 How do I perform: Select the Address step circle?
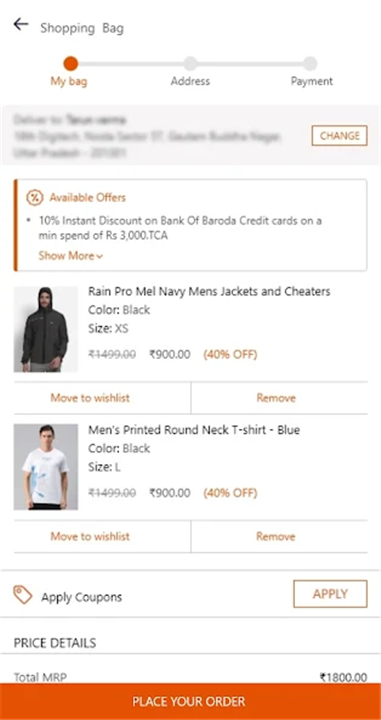[190, 63]
